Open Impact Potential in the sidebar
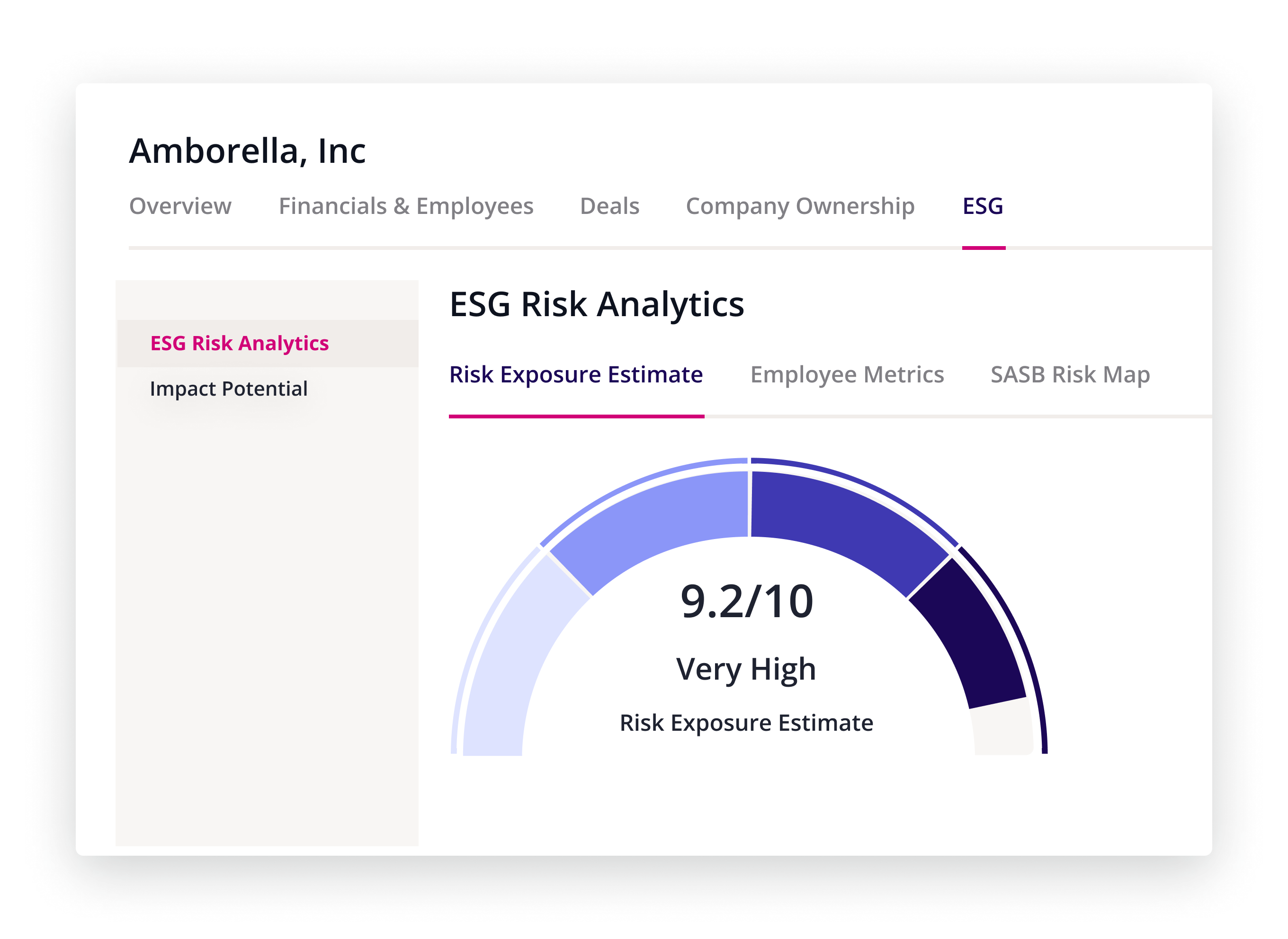The width and height of the screenshot is (1288, 939). pyautogui.click(x=229, y=389)
